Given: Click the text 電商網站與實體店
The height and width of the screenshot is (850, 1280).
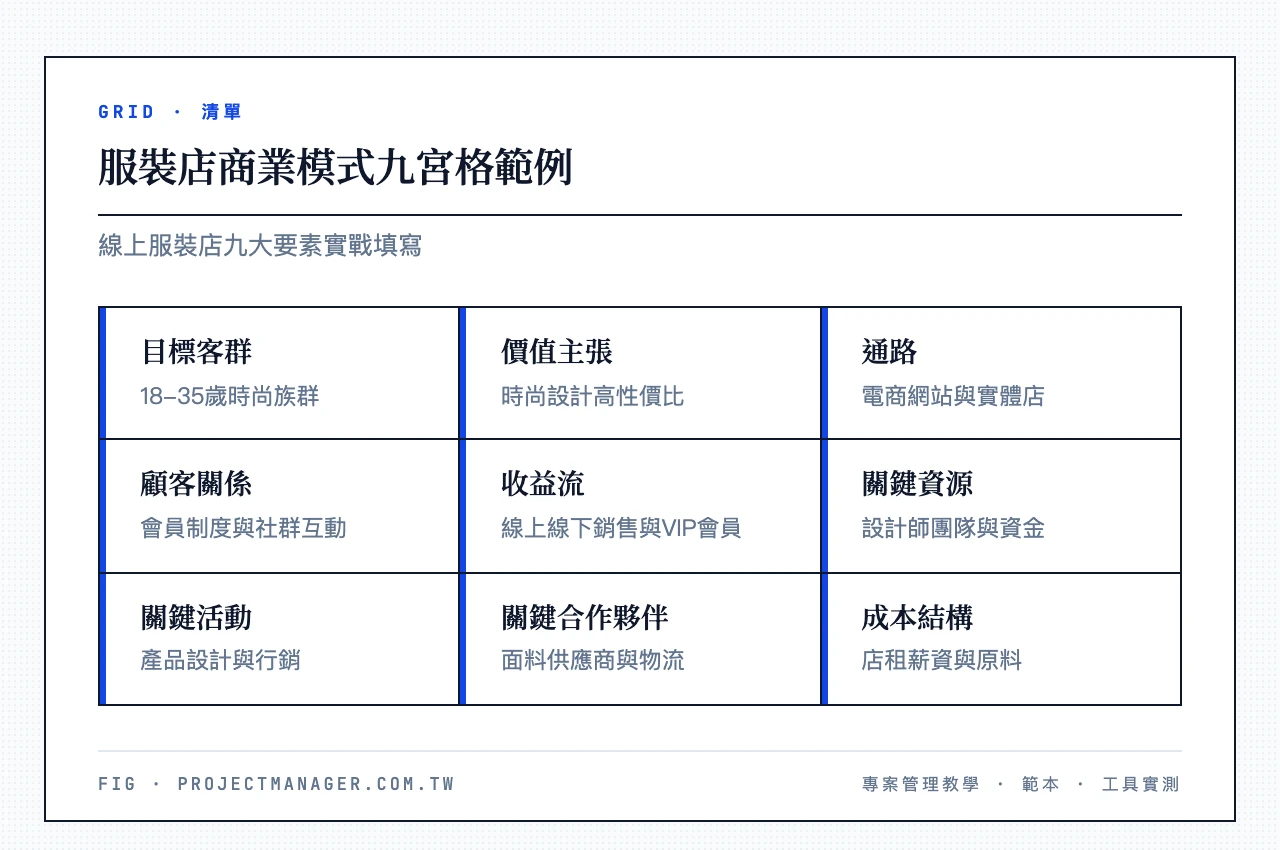Looking at the screenshot, I should [953, 396].
